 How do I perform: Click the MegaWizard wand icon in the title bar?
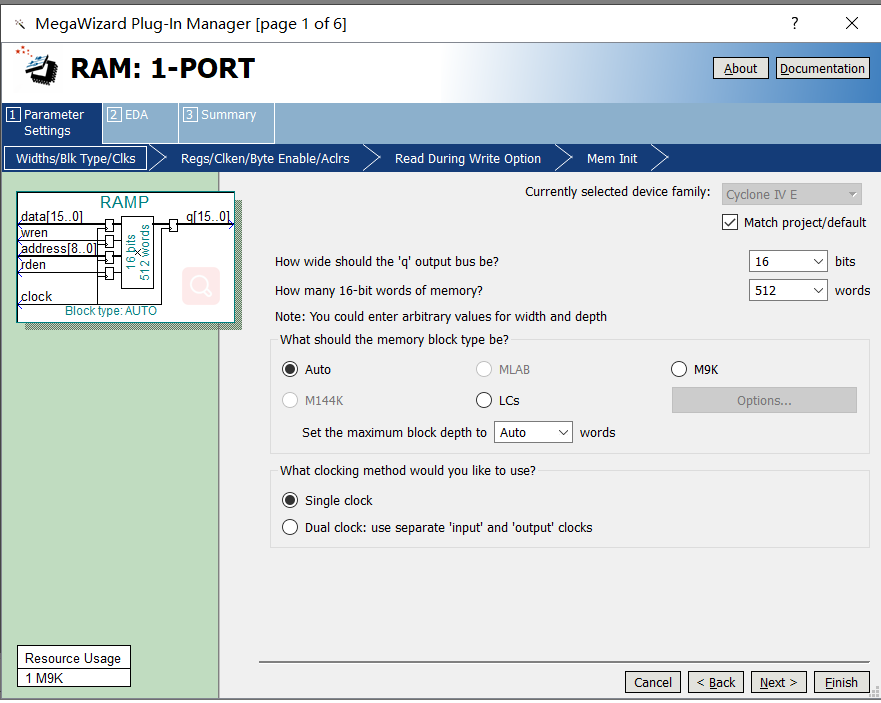(x=18, y=23)
